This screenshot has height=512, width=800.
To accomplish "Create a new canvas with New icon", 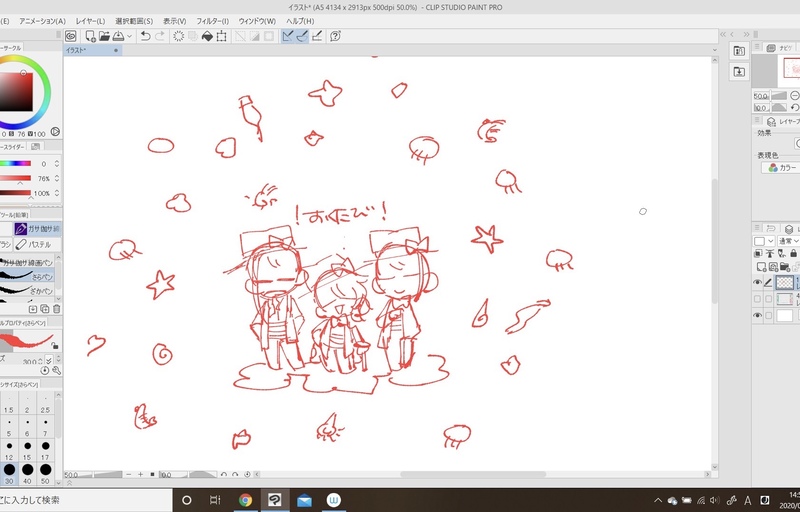I will coord(90,36).
